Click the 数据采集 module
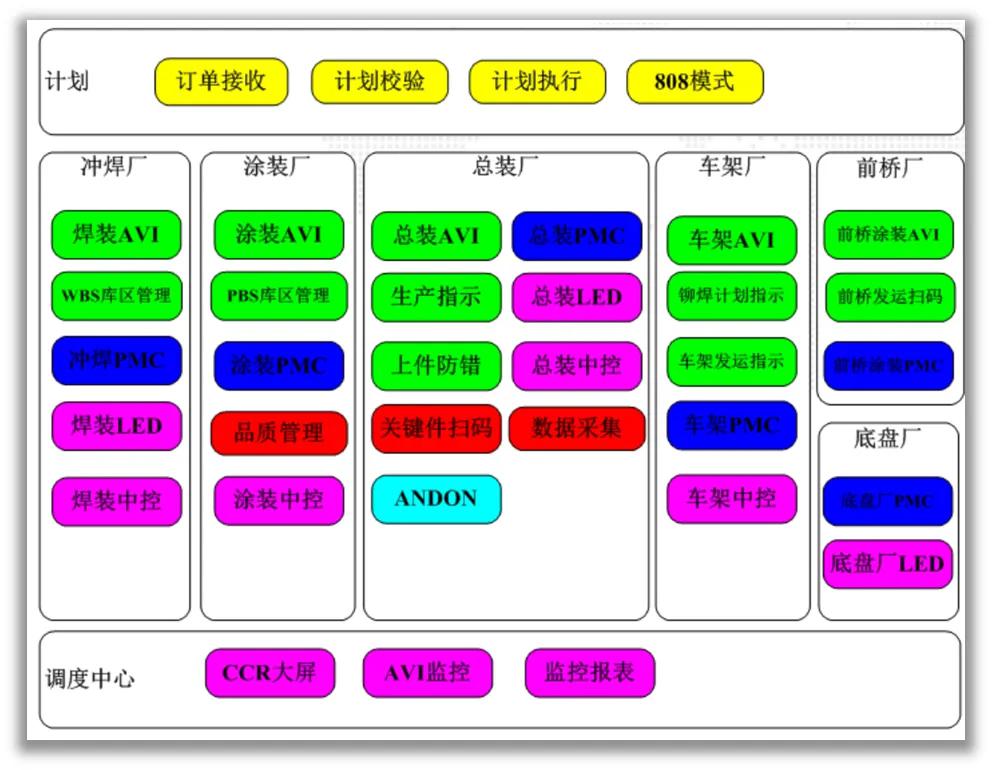Image resolution: width=992 pixels, height=770 pixels. (x=578, y=429)
